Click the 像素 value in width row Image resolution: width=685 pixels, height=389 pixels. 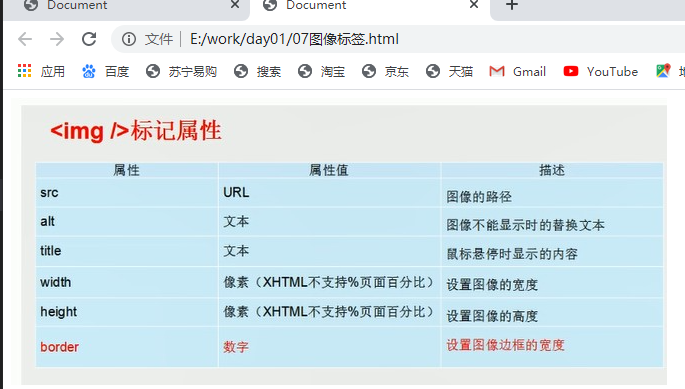point(329,282)
